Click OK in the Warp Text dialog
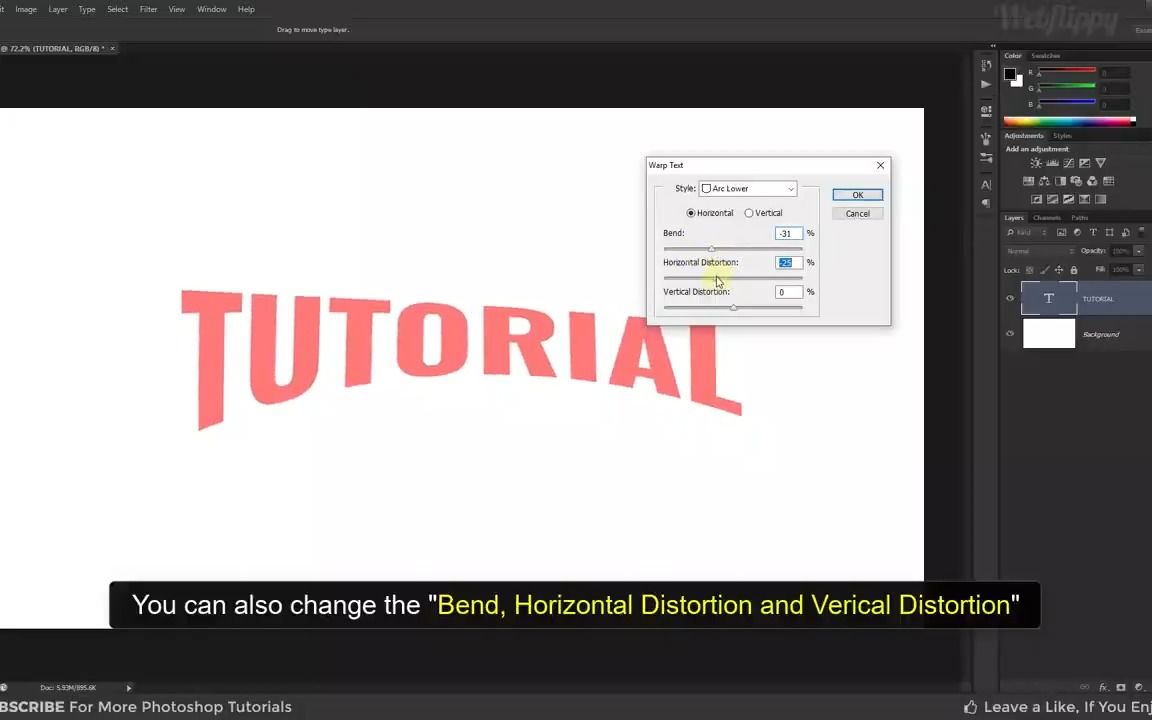Screen dimensions: 1152x720 coord(857,194)
